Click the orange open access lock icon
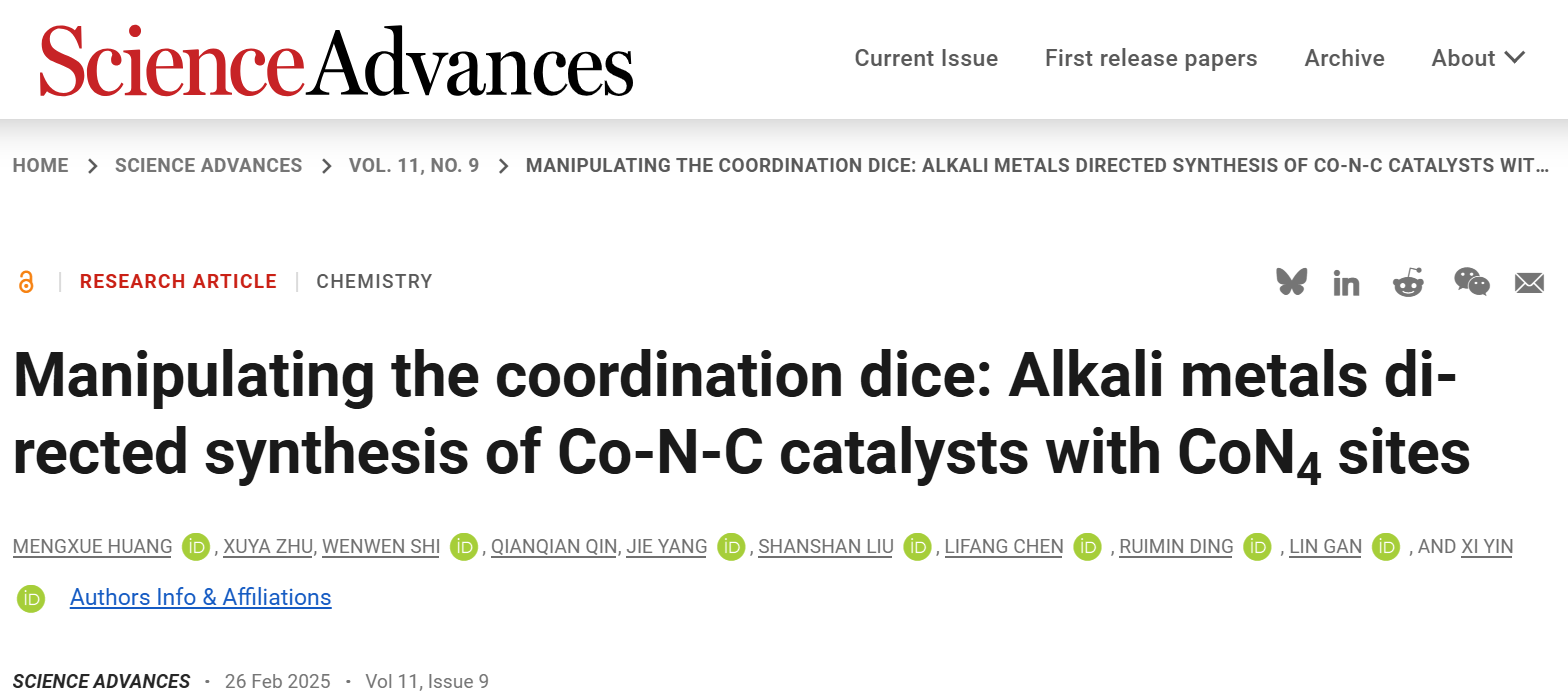Screen dimensions: 1568x694 pos(26,282)
